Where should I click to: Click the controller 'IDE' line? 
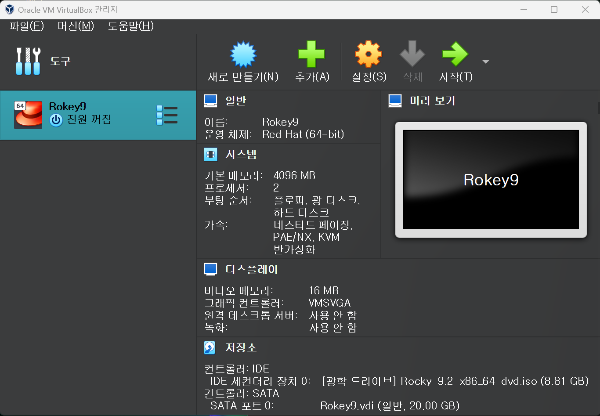[x=237, y=369]
